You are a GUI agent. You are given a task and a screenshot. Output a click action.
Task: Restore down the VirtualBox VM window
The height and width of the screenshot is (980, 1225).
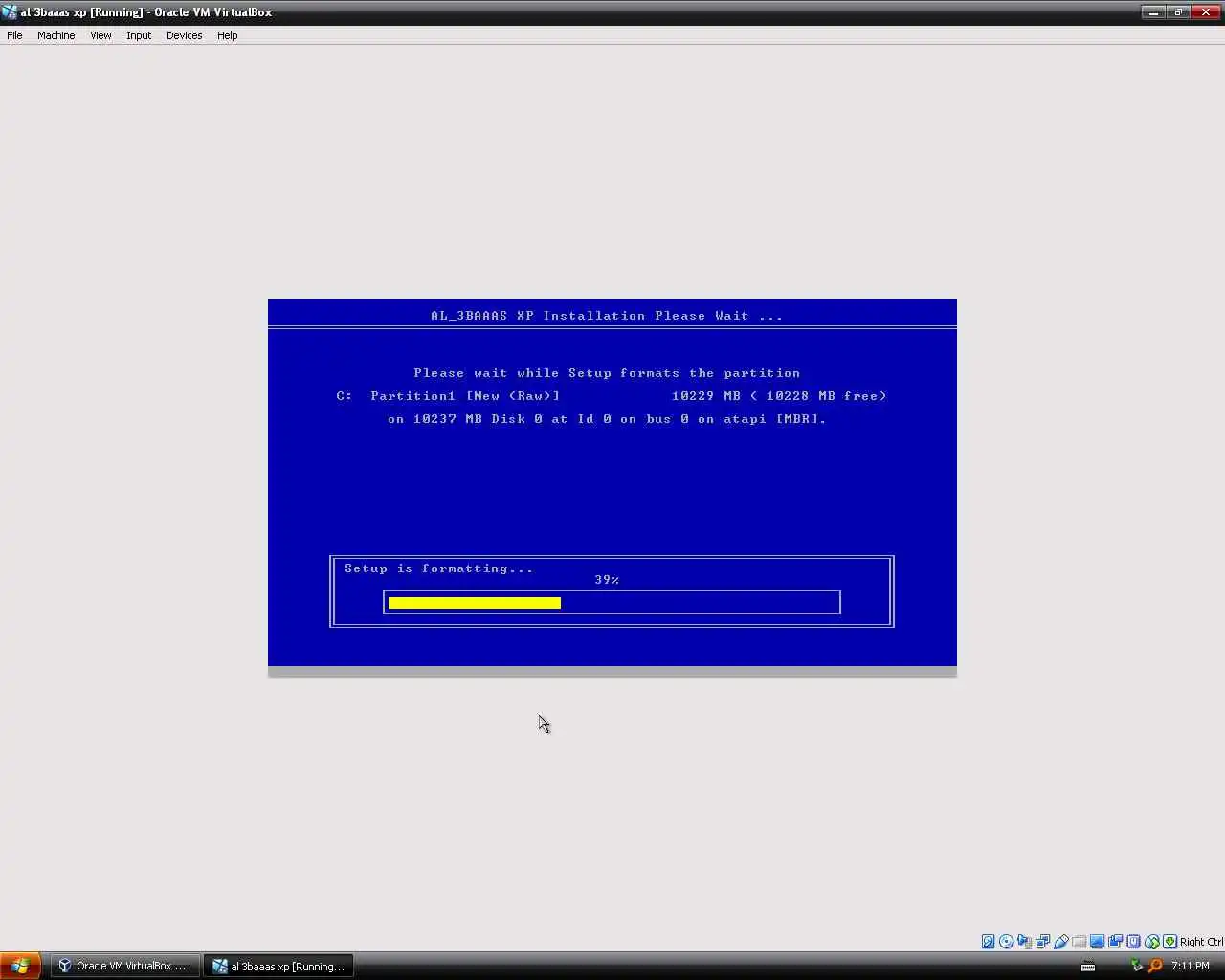[1178, 12]
